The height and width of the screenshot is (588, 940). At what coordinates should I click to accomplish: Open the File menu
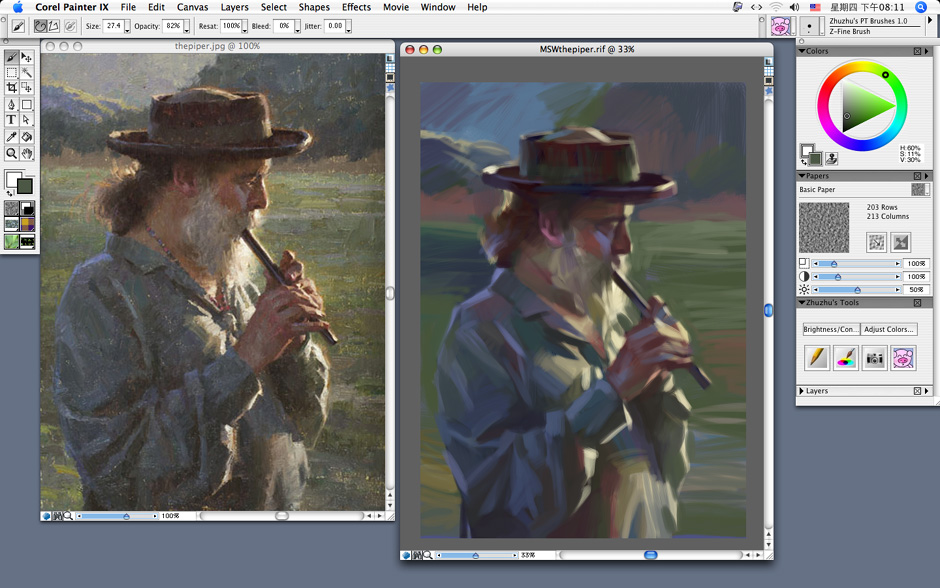(x=128, y=7)
